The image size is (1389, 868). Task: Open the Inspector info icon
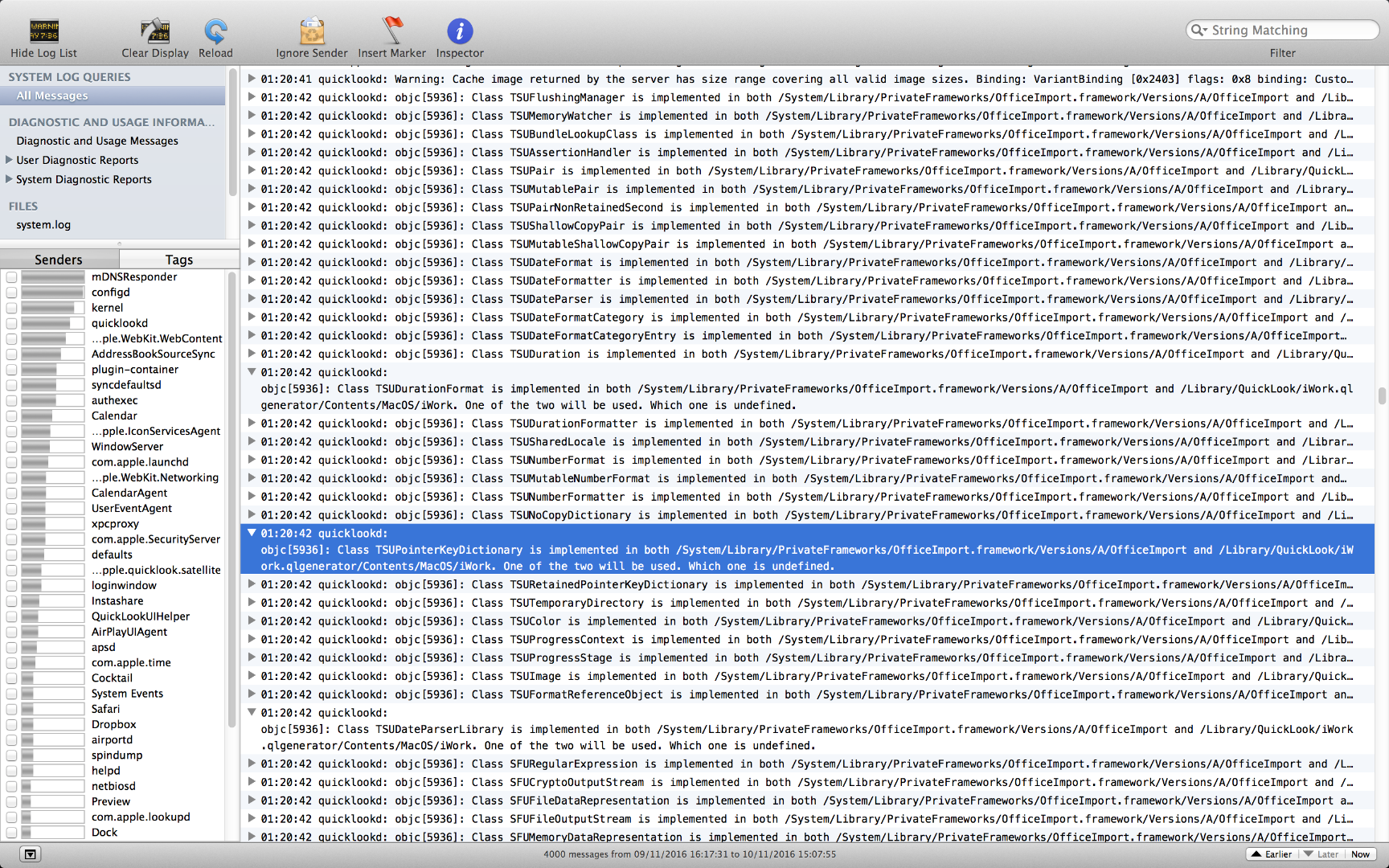click(460, 31)
